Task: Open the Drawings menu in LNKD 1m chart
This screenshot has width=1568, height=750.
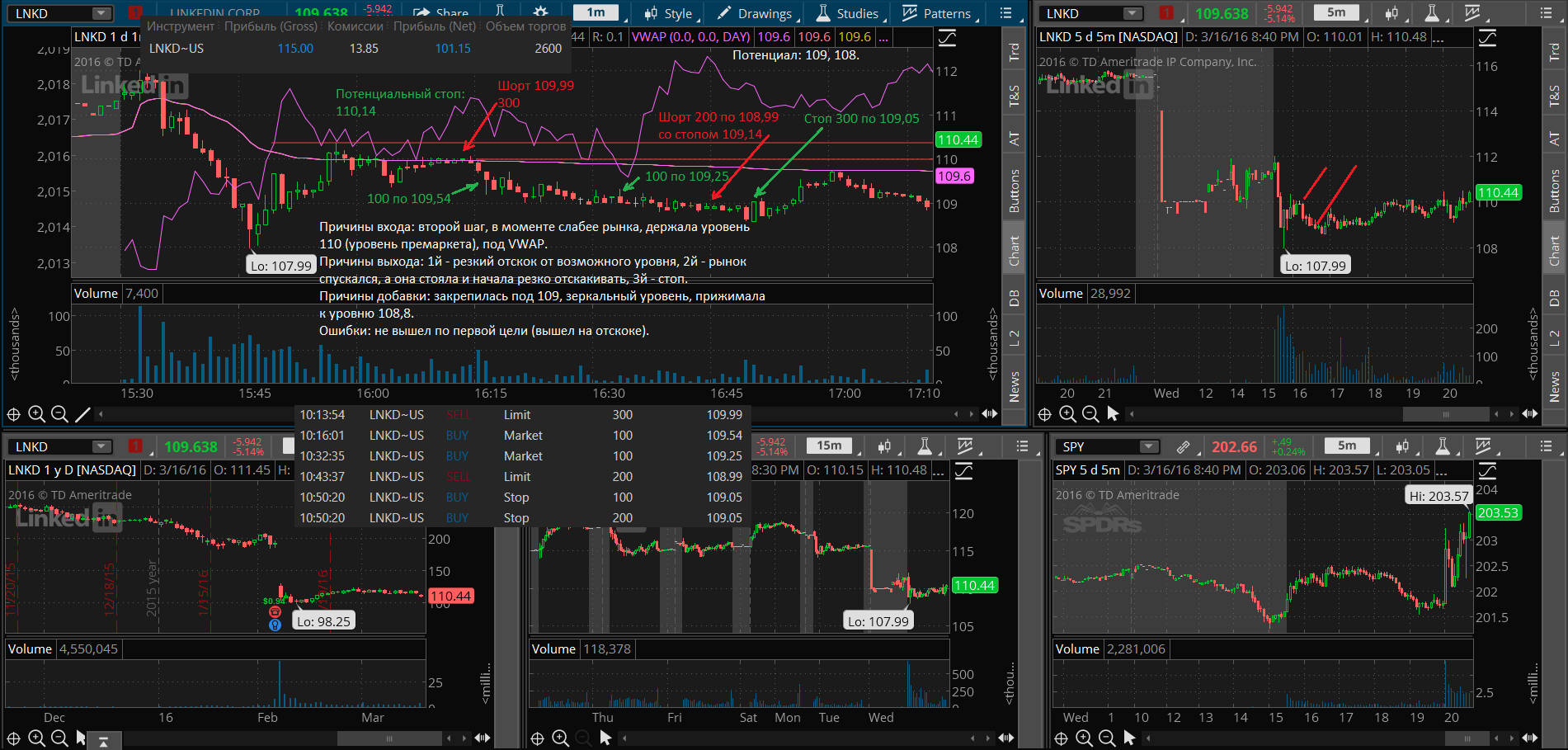Action: coord(755,13)
